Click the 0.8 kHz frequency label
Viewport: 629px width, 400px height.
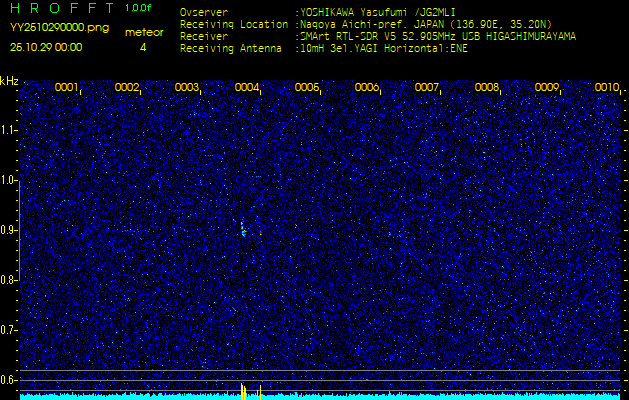click(x=8, y=280)
